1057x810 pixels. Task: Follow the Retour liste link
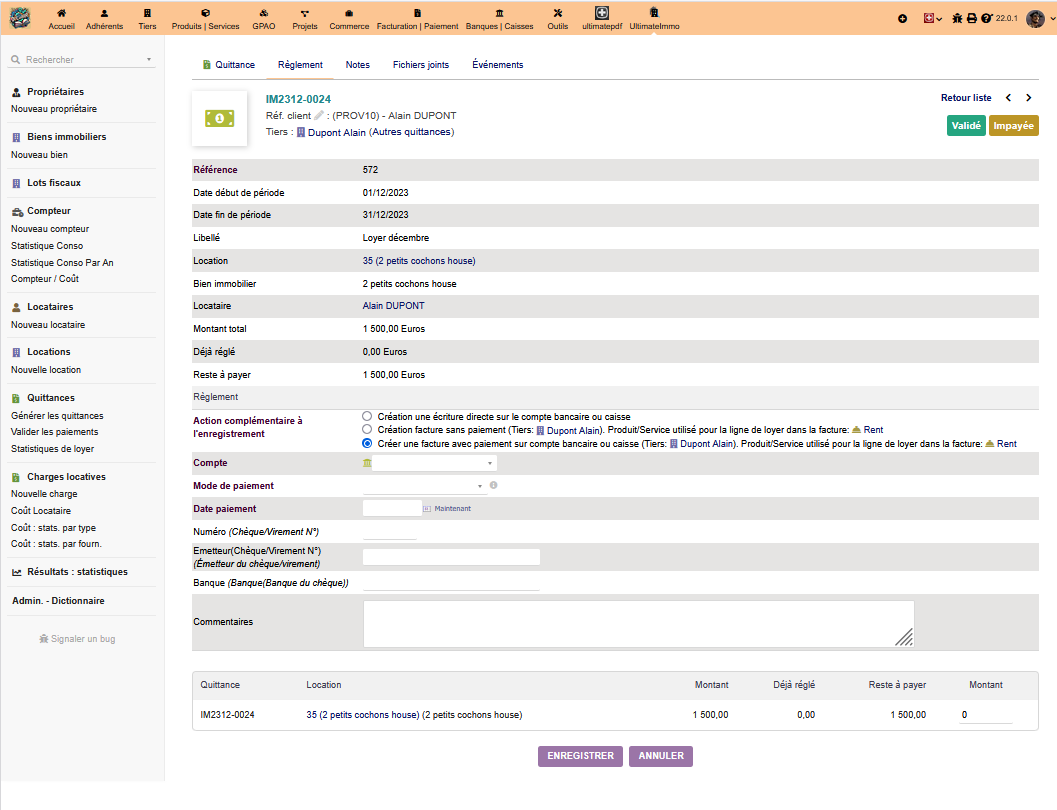pyautogui.click(x=966, y=98)
